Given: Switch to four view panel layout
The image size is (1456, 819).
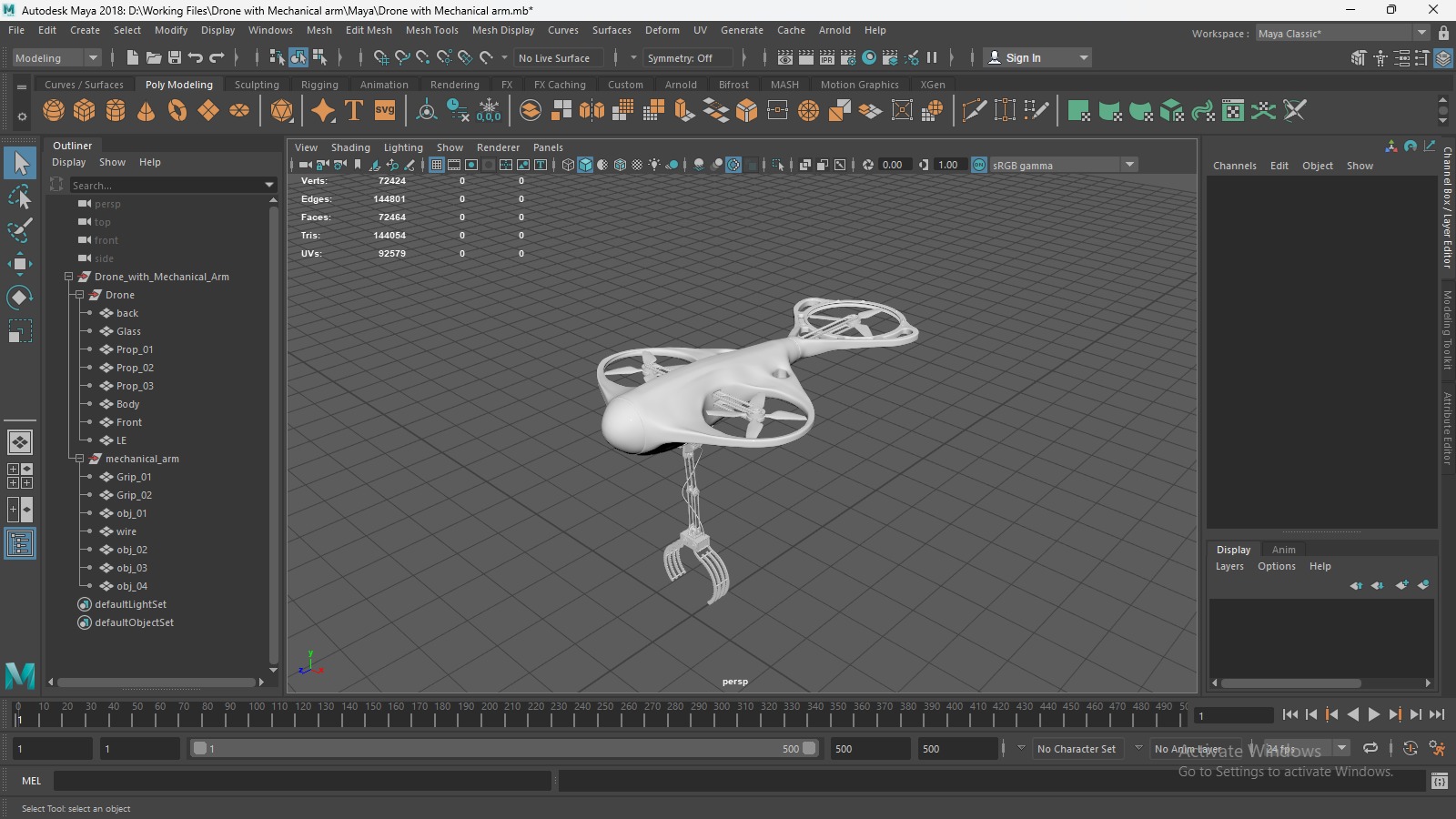Looking at the screenshot, I should (x=20, y=476).
